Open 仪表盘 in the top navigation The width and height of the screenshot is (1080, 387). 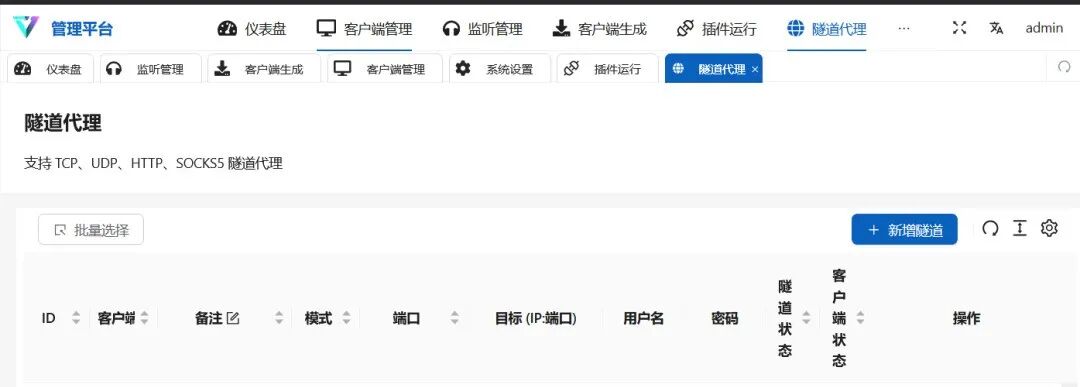pyautogui.click(x=251, y=29)
